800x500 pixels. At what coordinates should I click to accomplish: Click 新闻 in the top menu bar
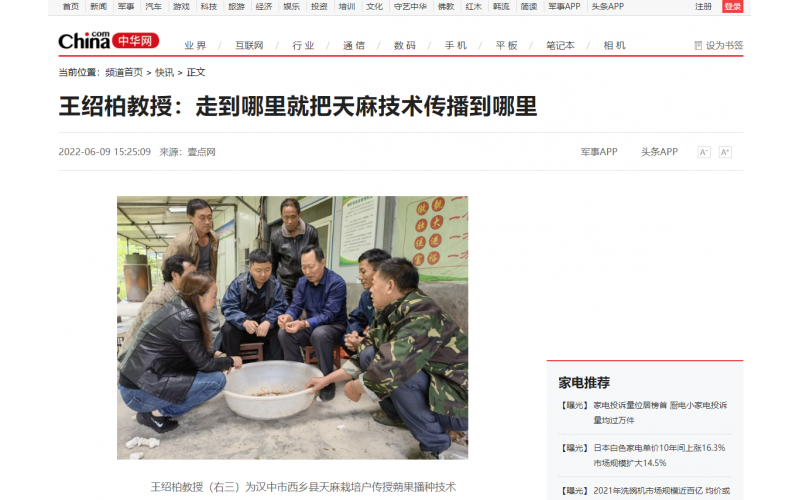[98, 7]
